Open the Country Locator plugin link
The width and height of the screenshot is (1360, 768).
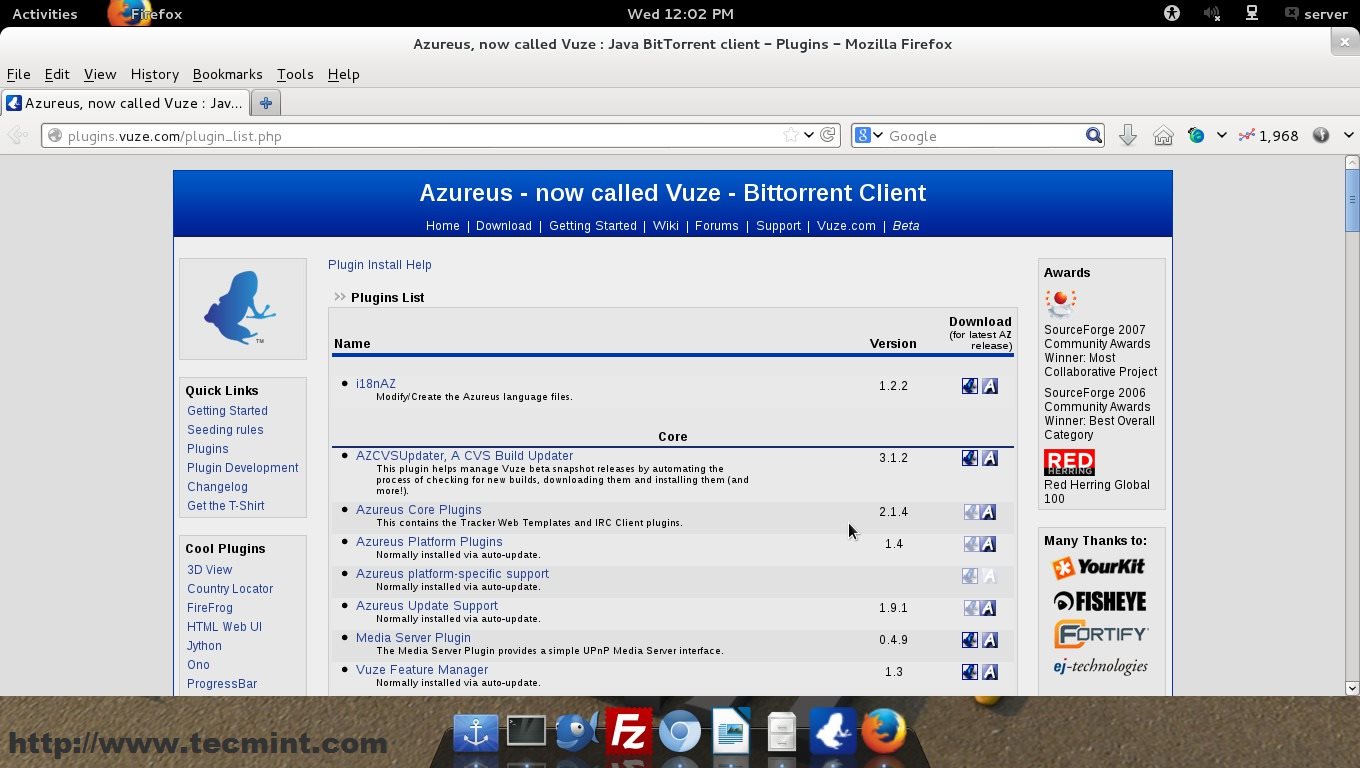pos(230,589)
